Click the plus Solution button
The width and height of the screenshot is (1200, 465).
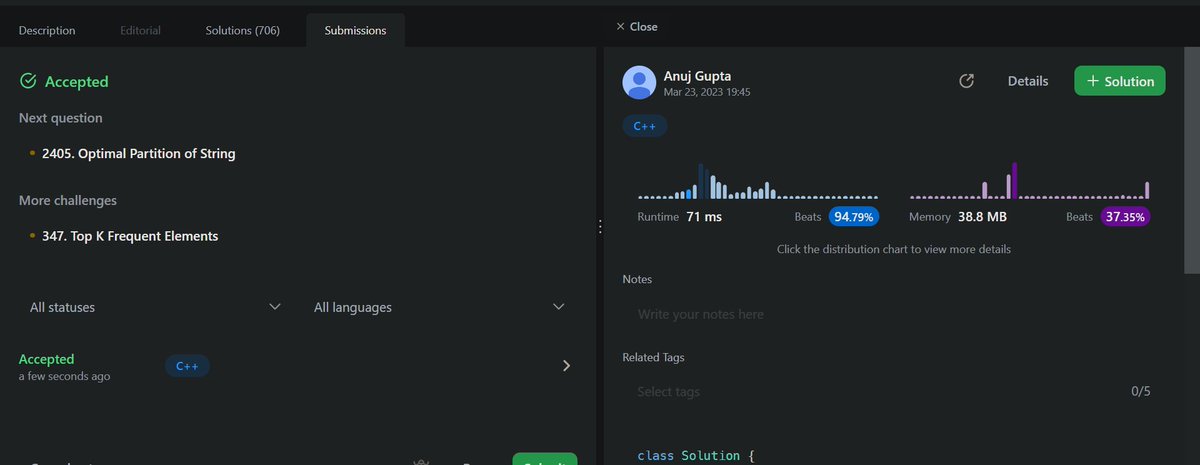(x=1120, y=81)
